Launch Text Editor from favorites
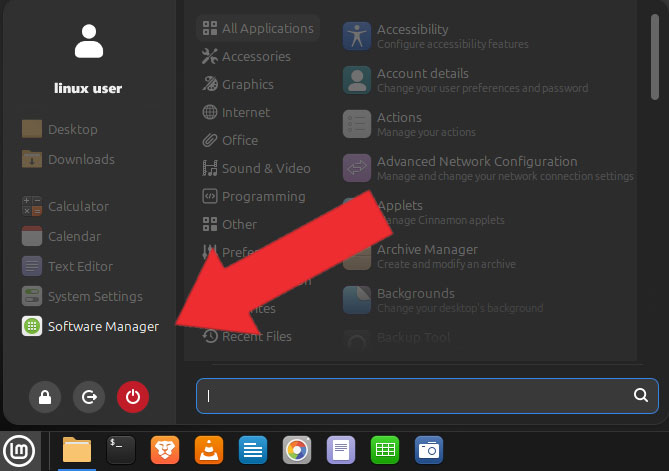The height and width of the screenshot is (471, 669). tap(68, 266)
